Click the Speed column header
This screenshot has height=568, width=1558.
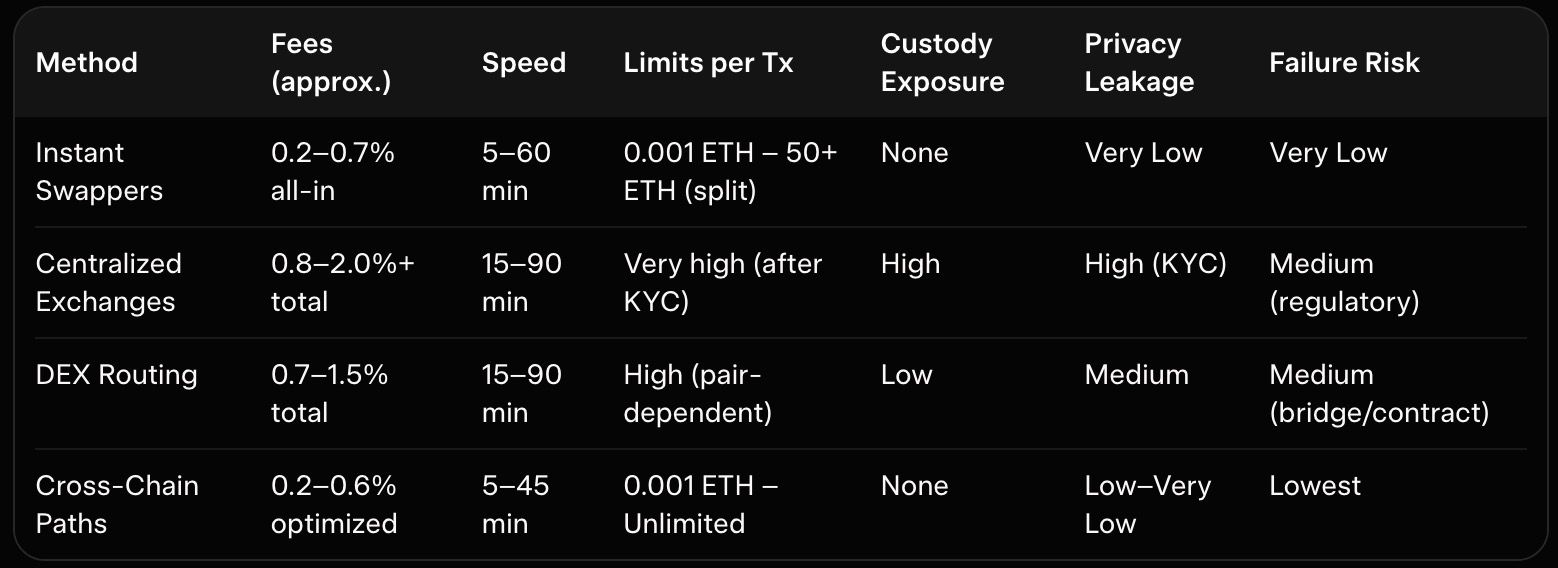[523, 63]
